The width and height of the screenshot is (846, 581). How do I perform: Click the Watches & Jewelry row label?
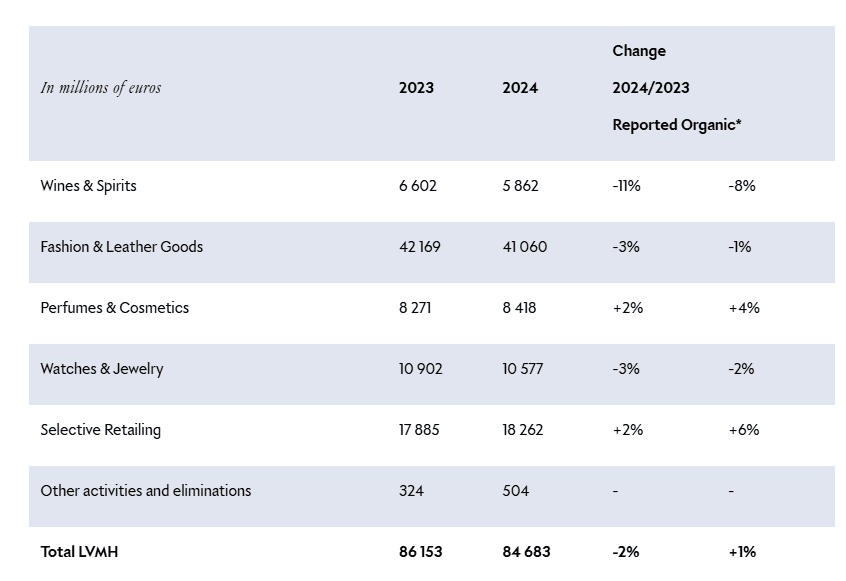tap(102, 369)
